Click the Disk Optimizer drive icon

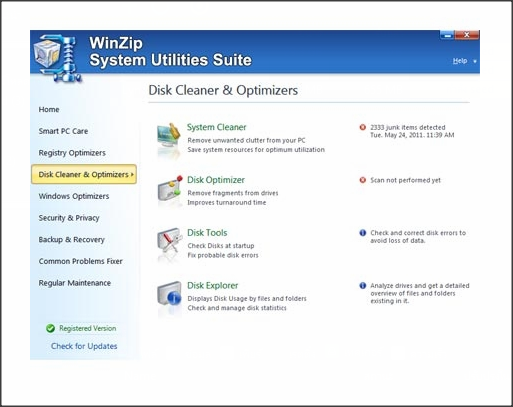pyautogui.click(x=170, y=189)
